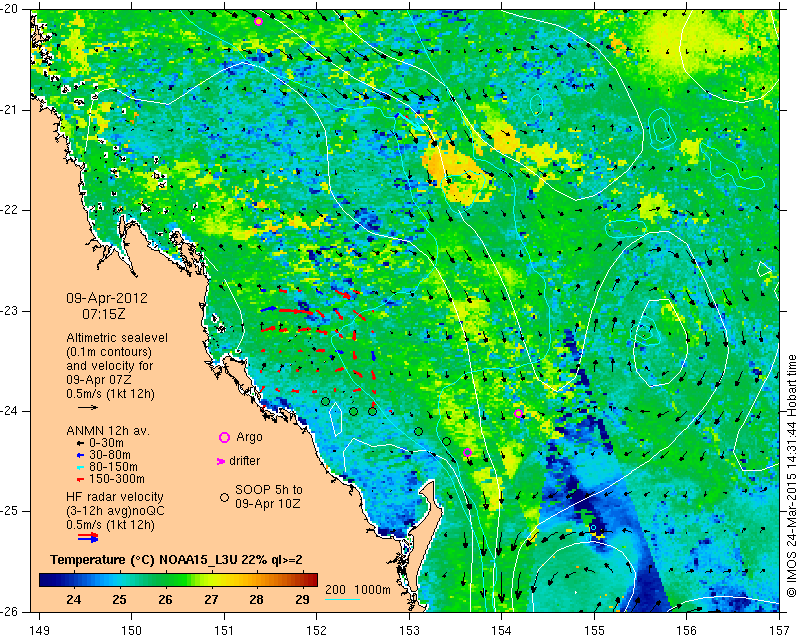The height and width of the screenshot is (640, 800).
Task: Click the black altimetric velocity scale arrow
Action: (88, 407)
